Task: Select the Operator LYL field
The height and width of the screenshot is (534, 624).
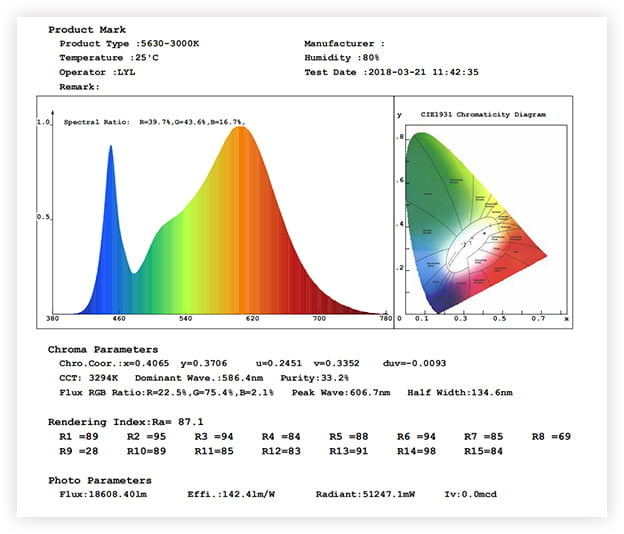Action: click(97, 72)
